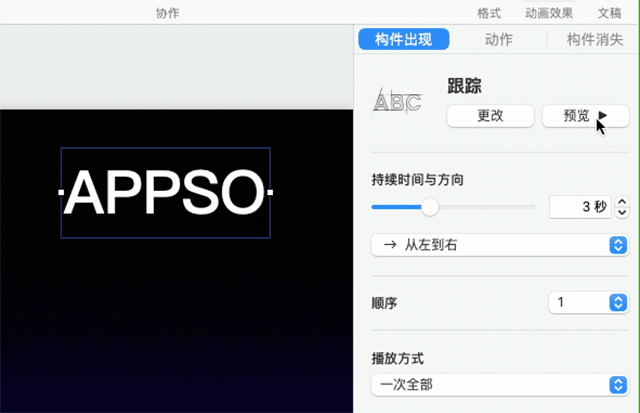Viewport: 640px width, 413px height.
Task: Click the 预览 preview button
Action: point(585,116)
